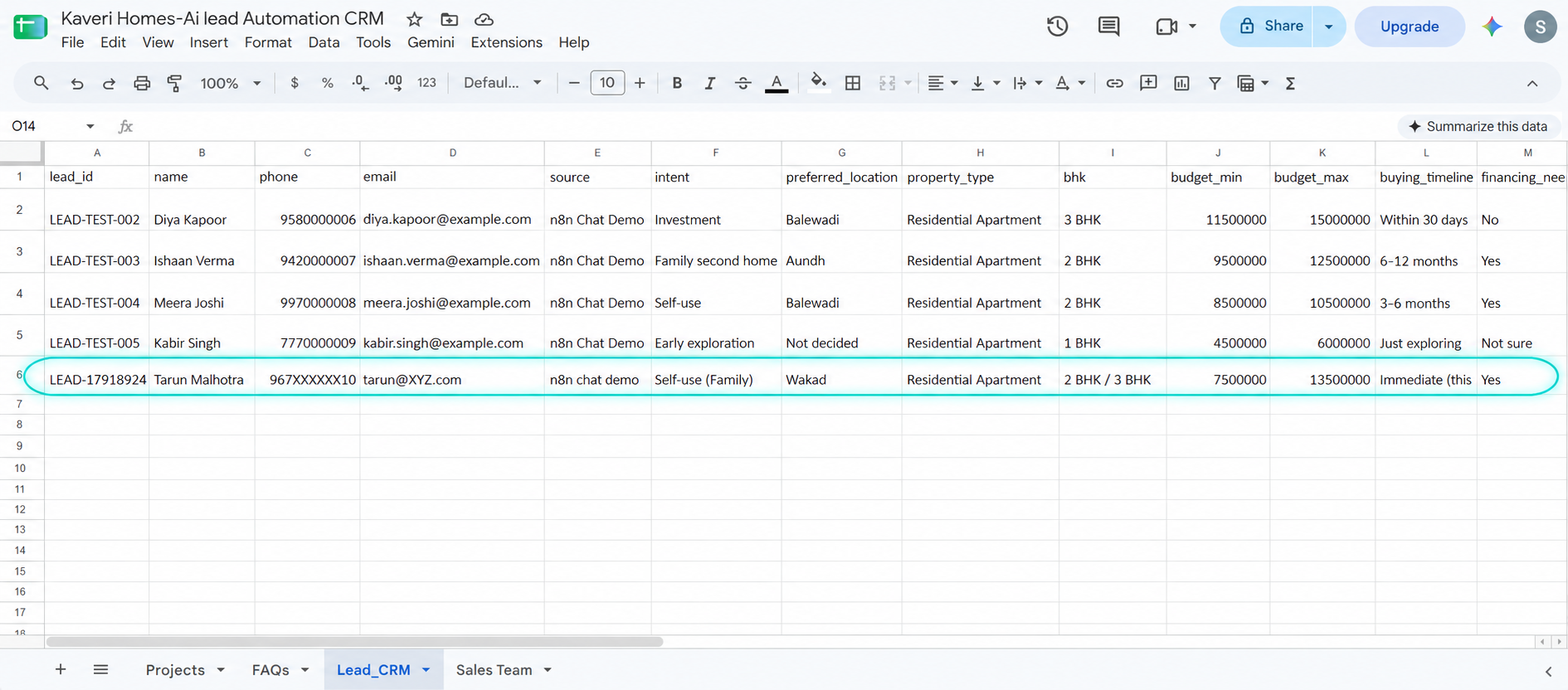
Task: Click the create a filter icon
Action: click(1215, 83)
